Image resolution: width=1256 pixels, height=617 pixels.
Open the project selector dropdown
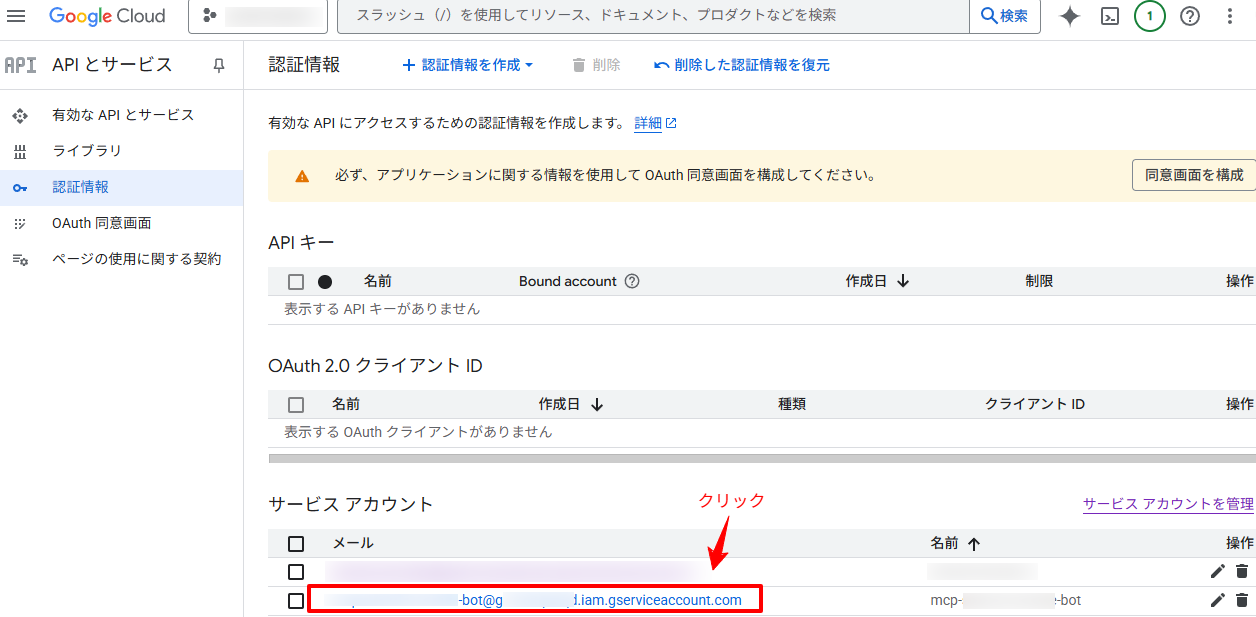click(258, 16)
